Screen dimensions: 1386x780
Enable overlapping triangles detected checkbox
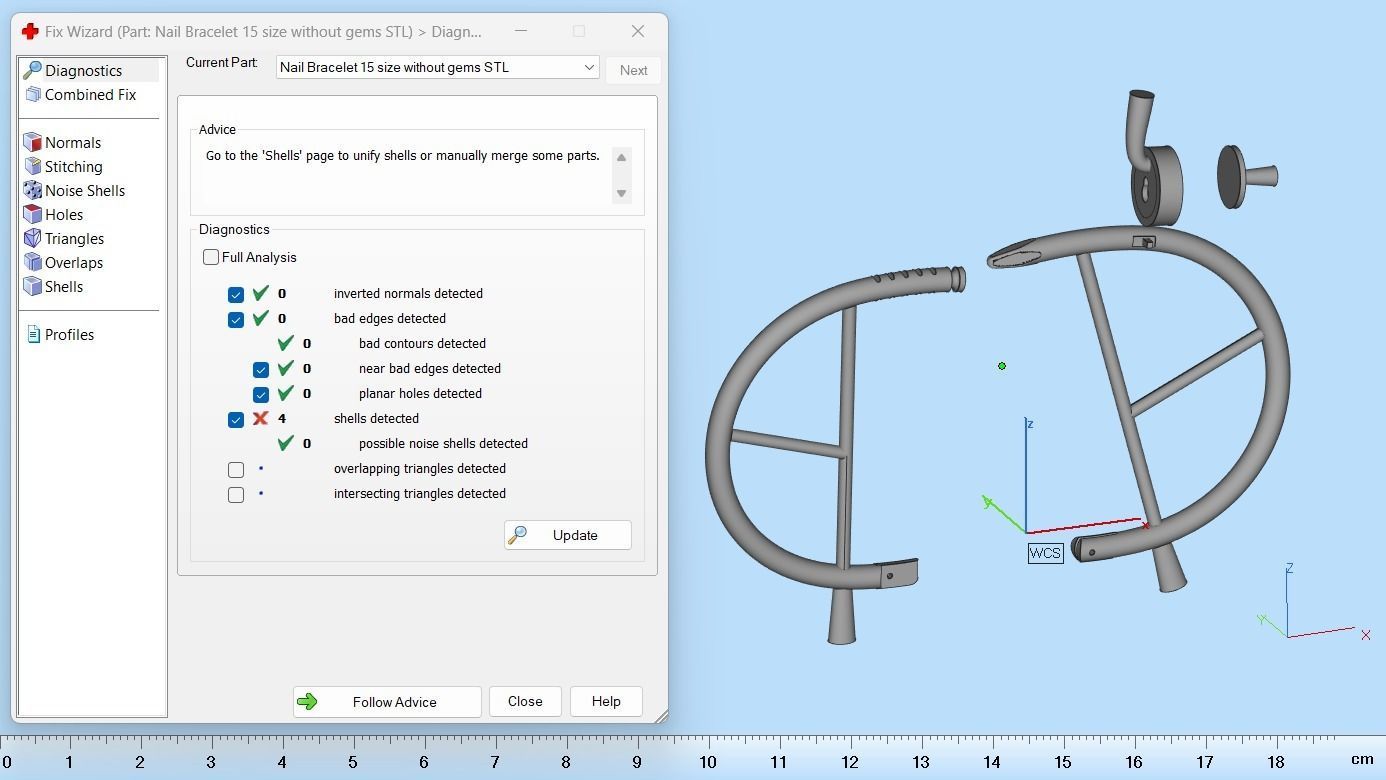pyautogui.click(x=236, y=469)
